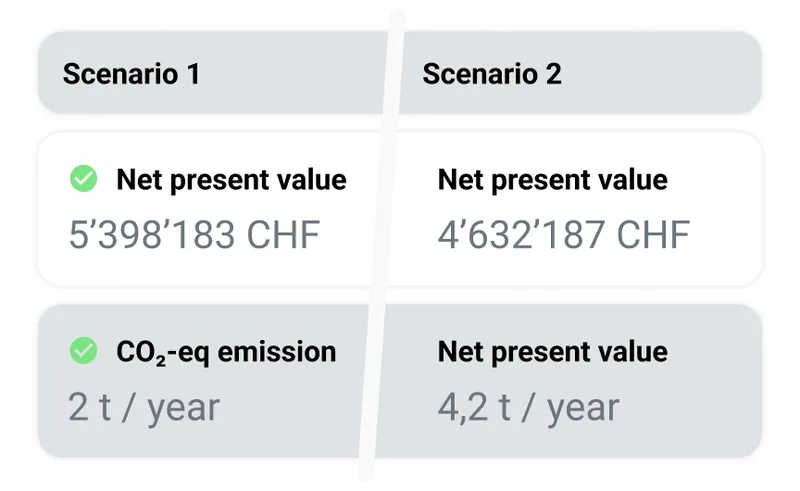Select the 2 t / year value
This screenshot has height=491, width=800.
144,407
